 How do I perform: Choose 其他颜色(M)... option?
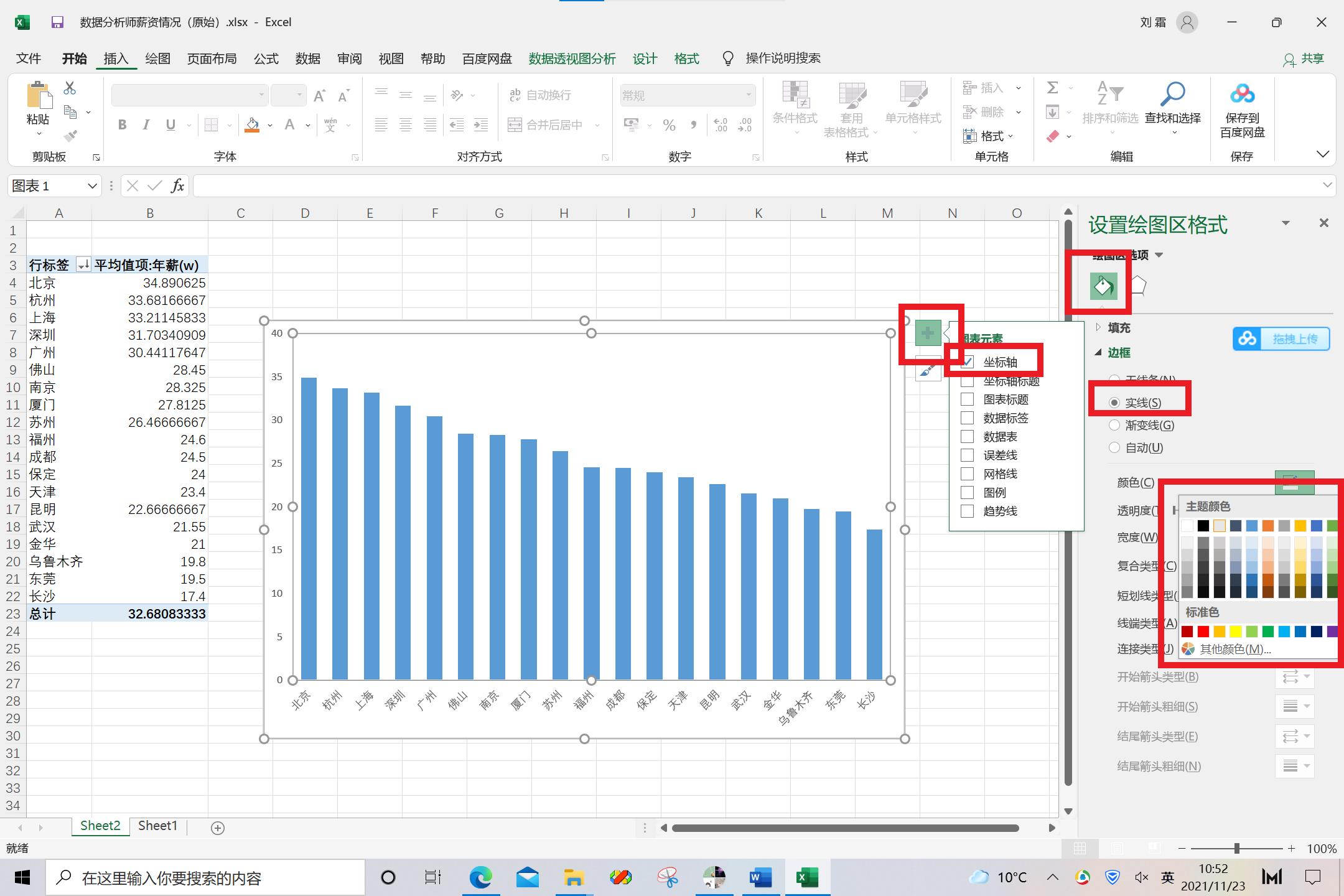click(x=1235, y=650)
